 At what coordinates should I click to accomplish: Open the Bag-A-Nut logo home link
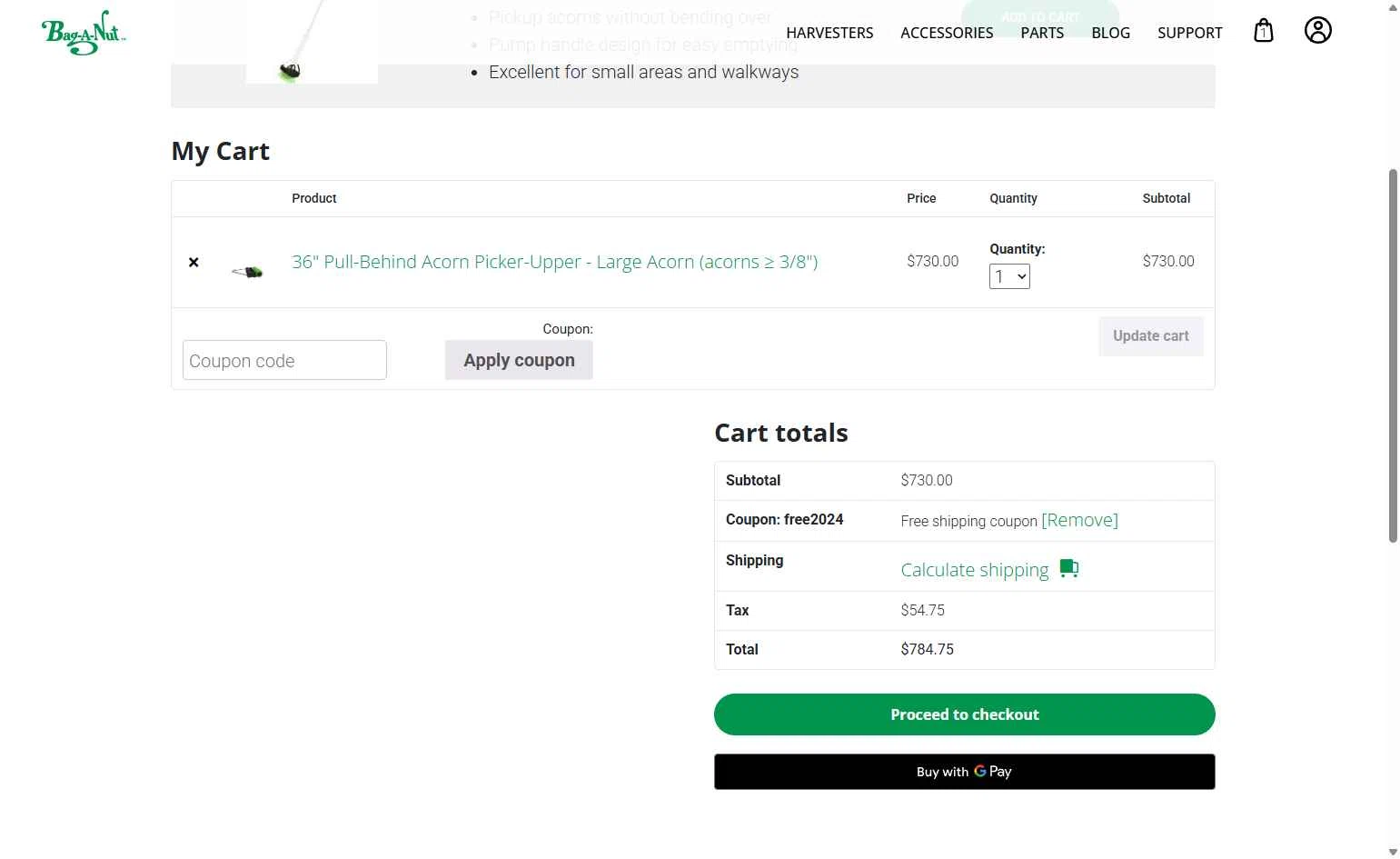pos(84,33)
